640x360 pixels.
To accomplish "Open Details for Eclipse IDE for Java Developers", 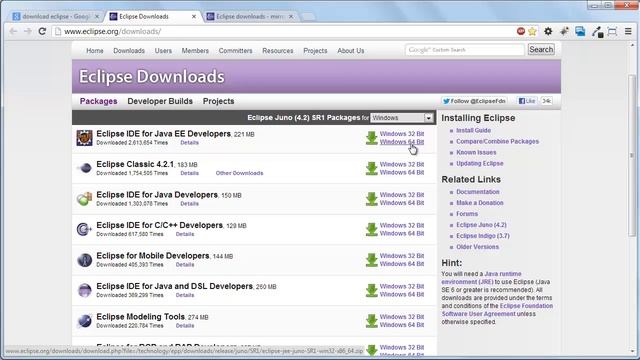I will [189, 204].
